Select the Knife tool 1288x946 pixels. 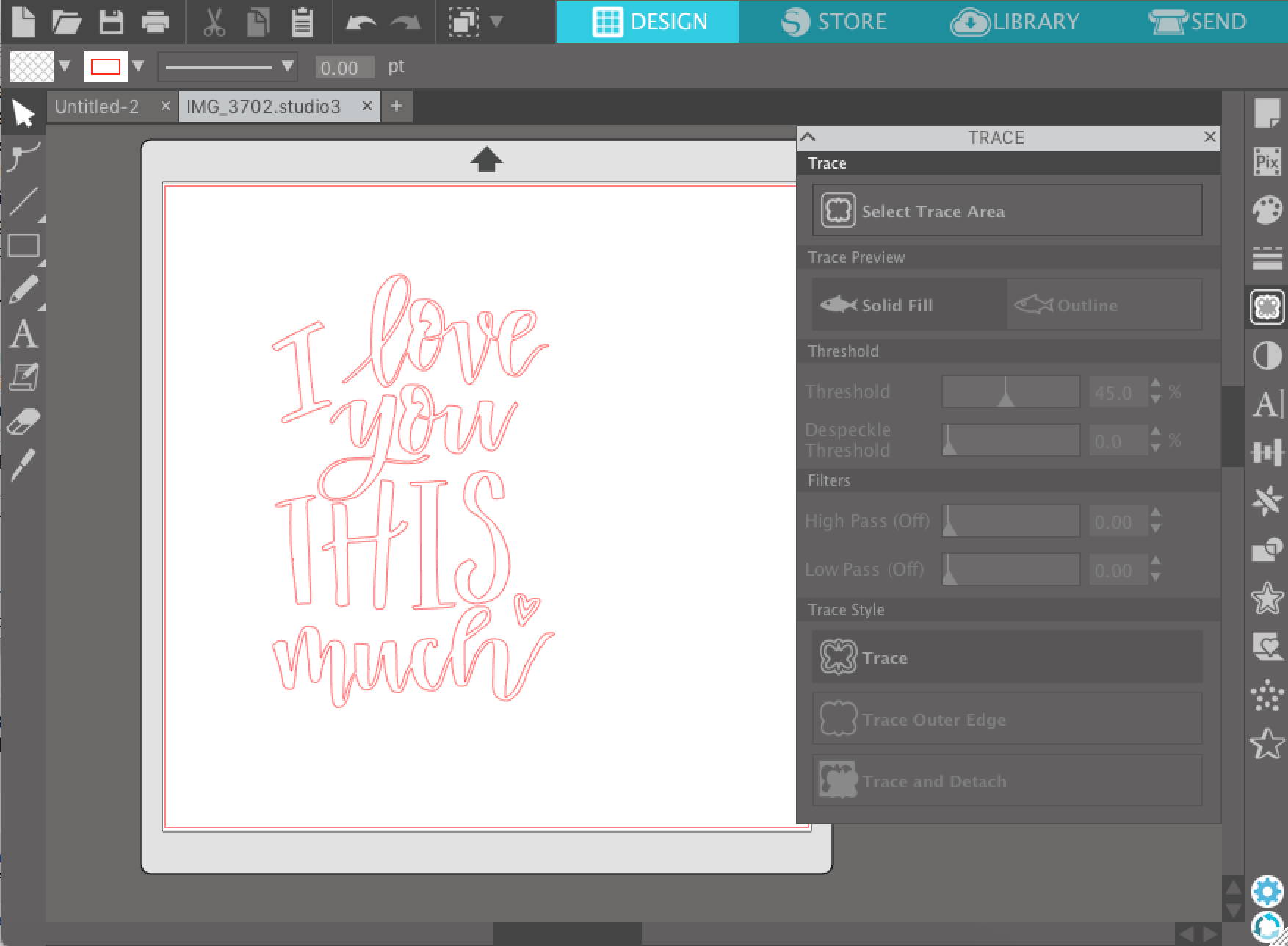pyautogui.click(x=23, y=466)
